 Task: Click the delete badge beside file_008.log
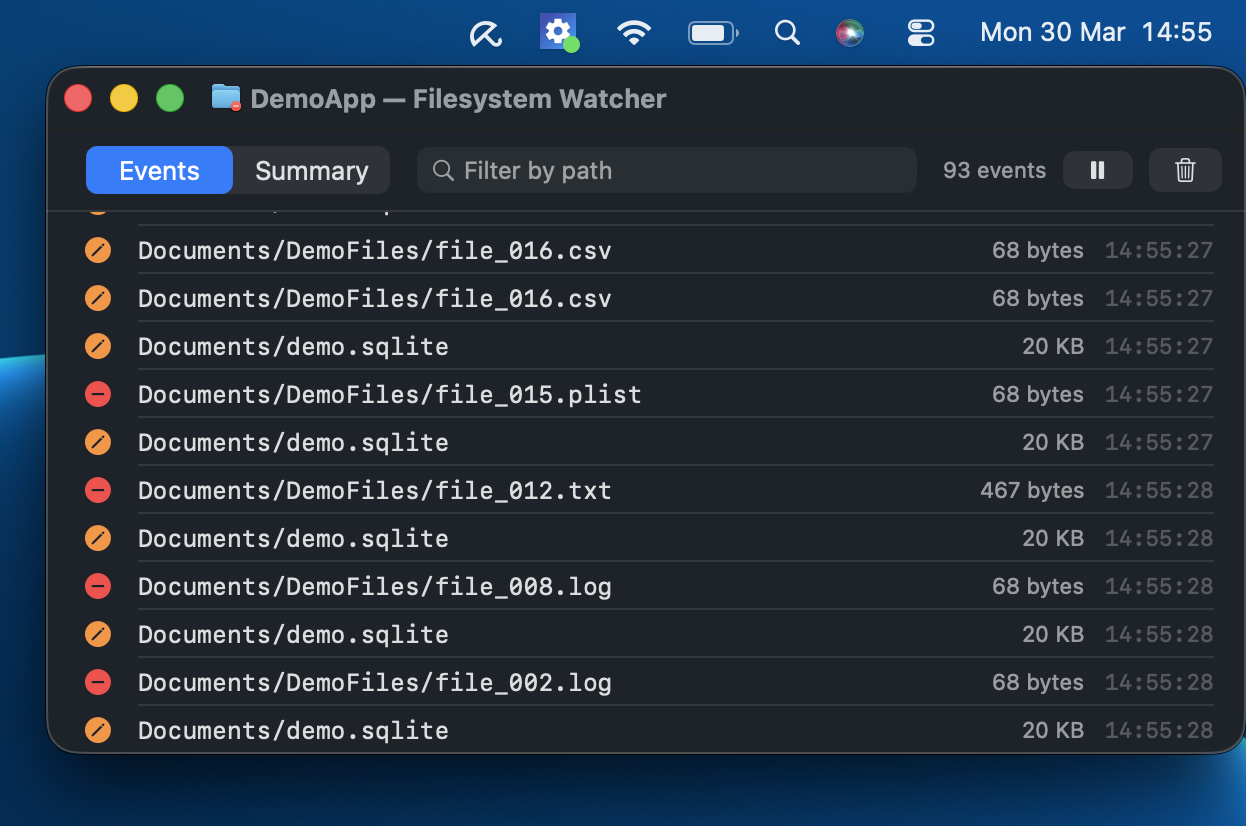click(97, 586)
